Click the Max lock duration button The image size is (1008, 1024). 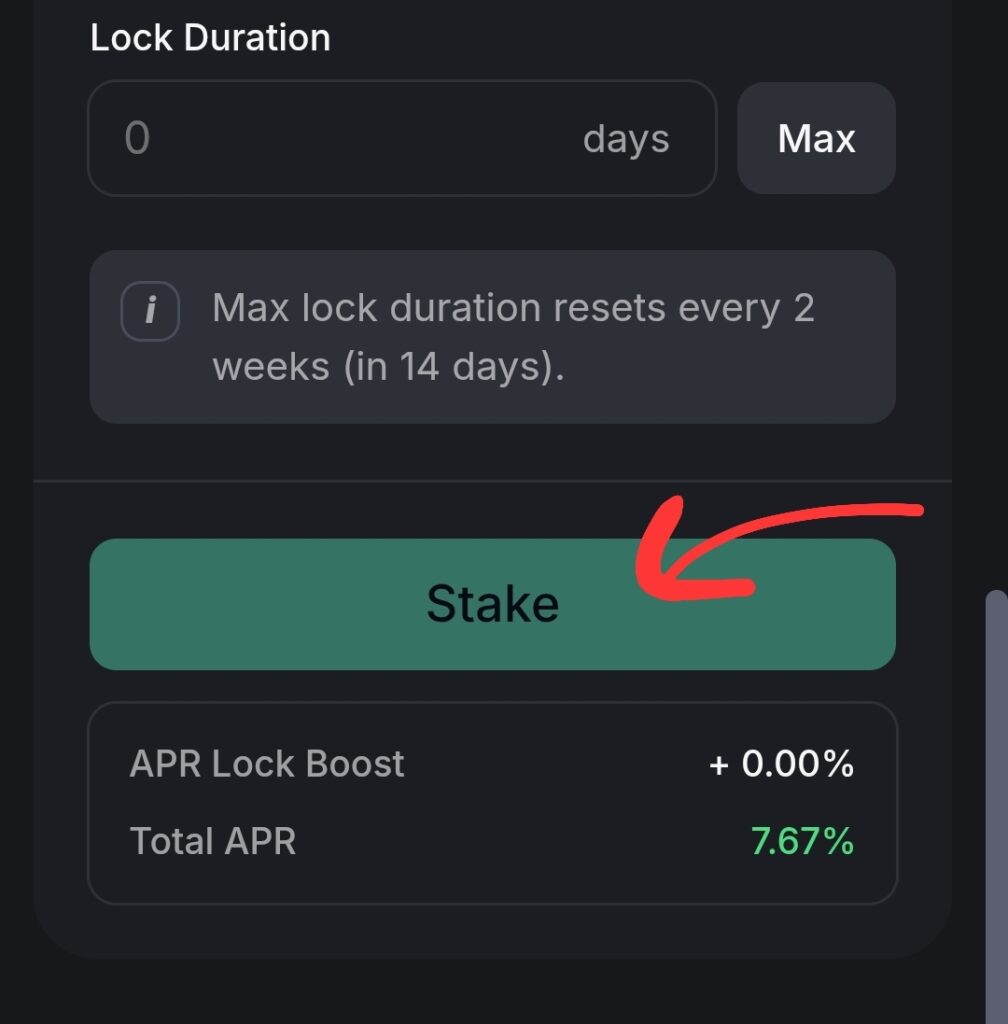point(816,138)
